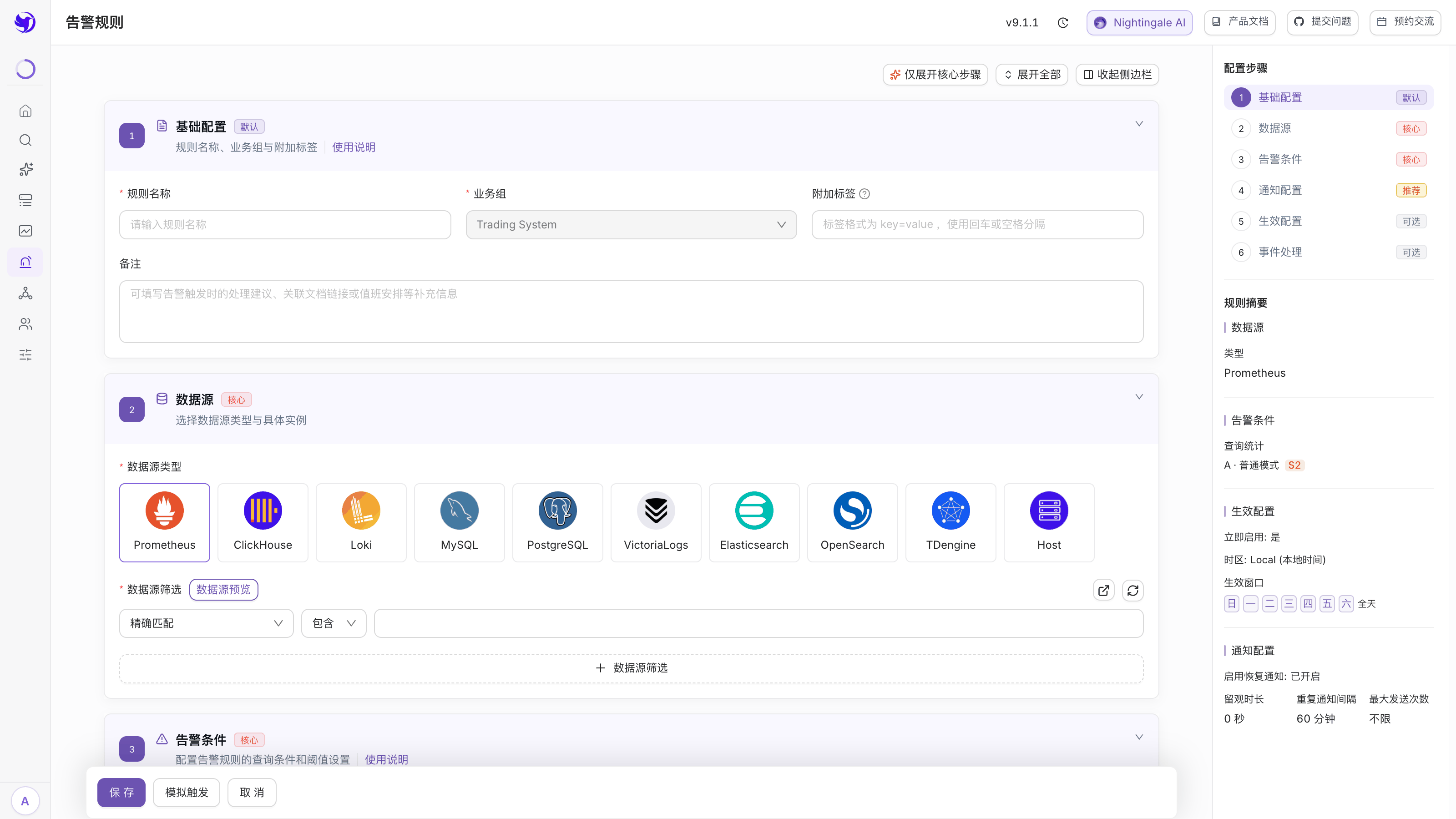Click the help icon beside 附加标签
Viewport: 1456px width, 819px height.
tap(864, 194)
